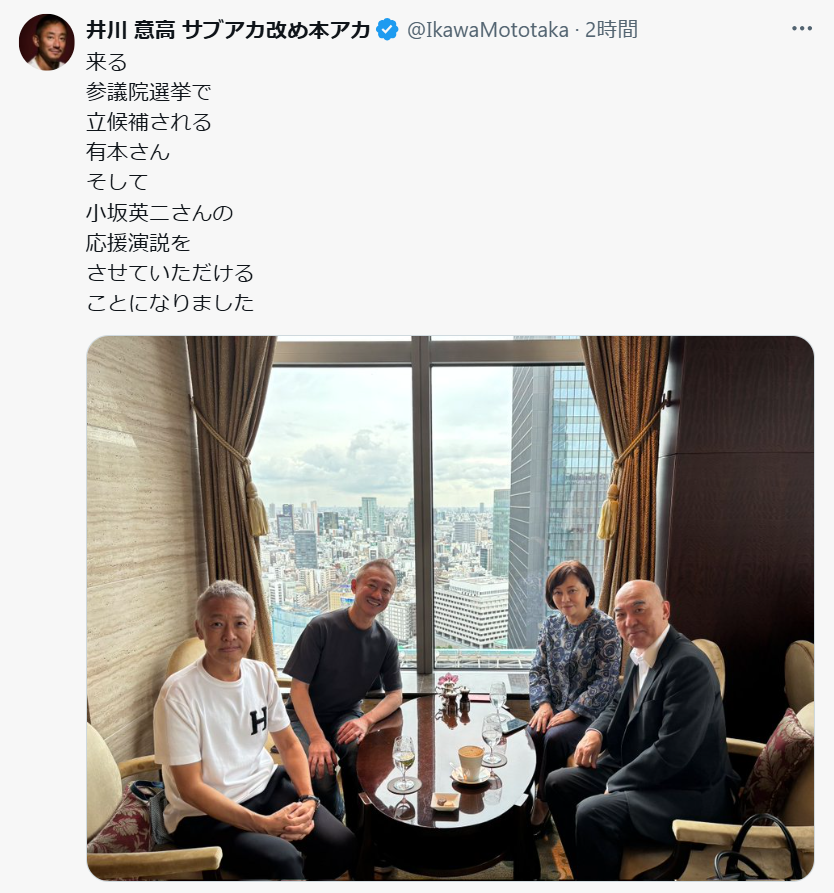Open display name 井川 意高 サブアカ改め本アカ
834x893 pixels.
click(x=228, y=30)
